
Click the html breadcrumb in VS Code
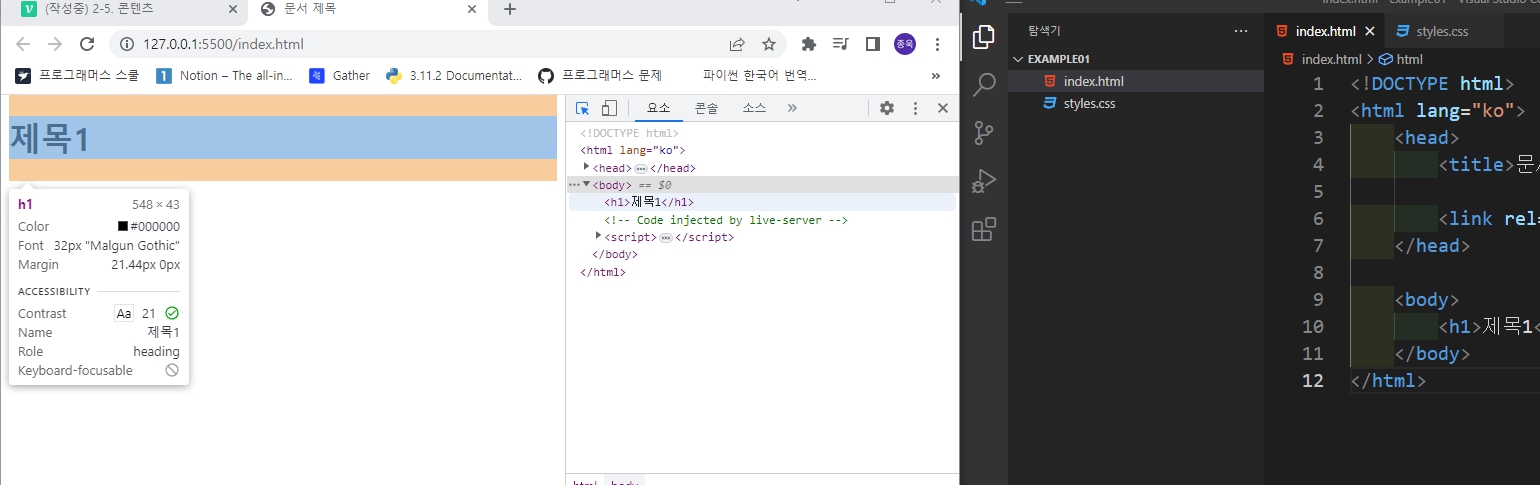pyautogui.click(x=1400, y=59)
